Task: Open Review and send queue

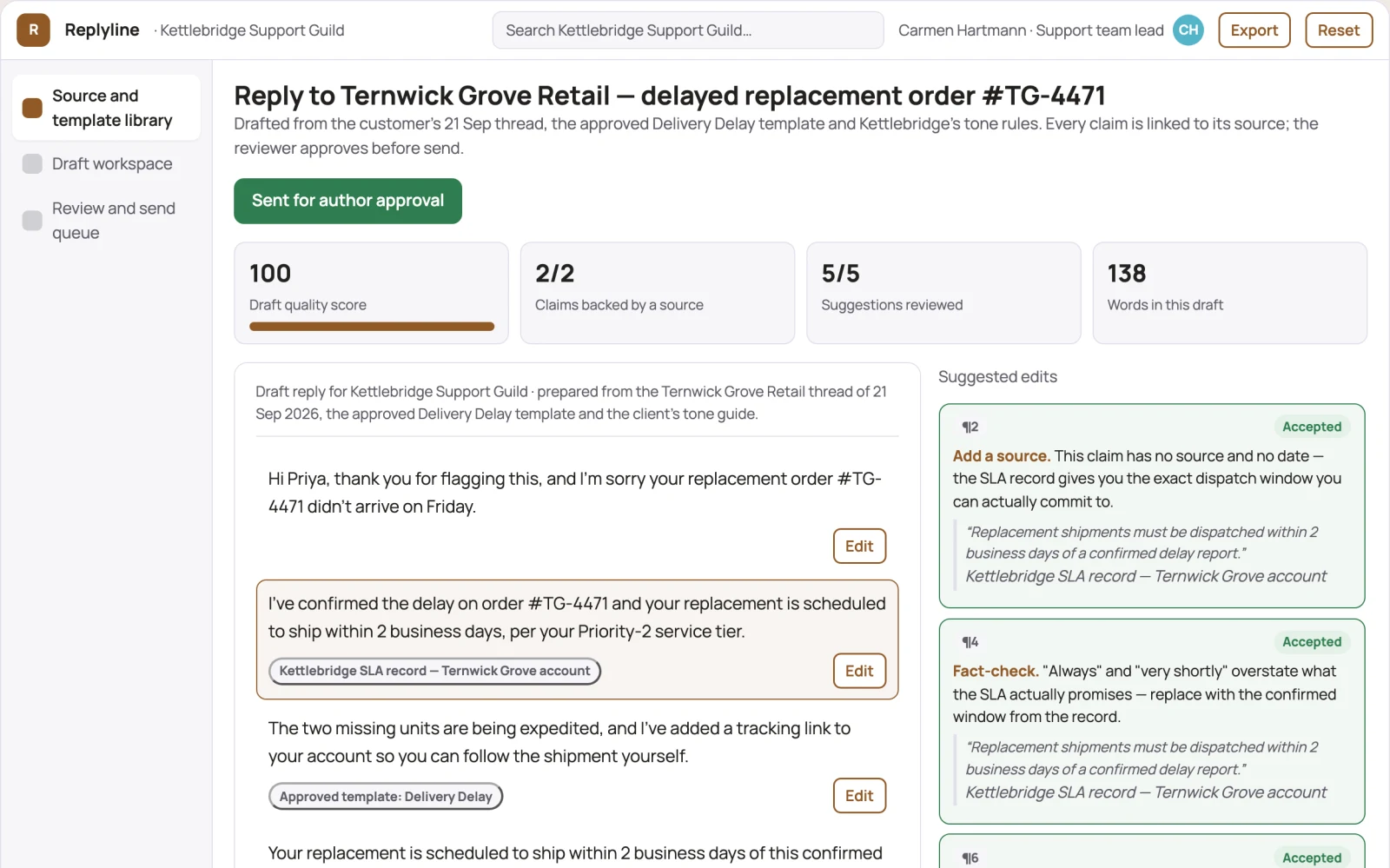Action: pyautogui.click(x=106, y=221)
